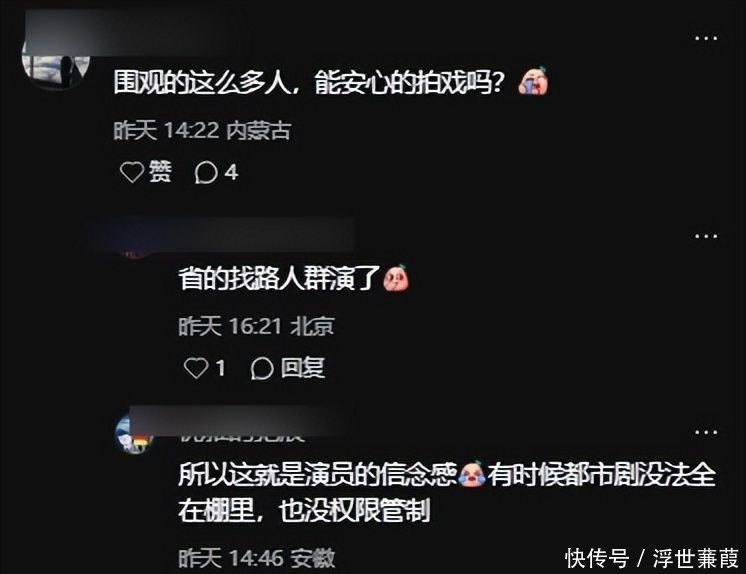Click the 赞 like label
The width and height of the screenshot is (746, 574).
pyautogui.click(x=160, y=171)
